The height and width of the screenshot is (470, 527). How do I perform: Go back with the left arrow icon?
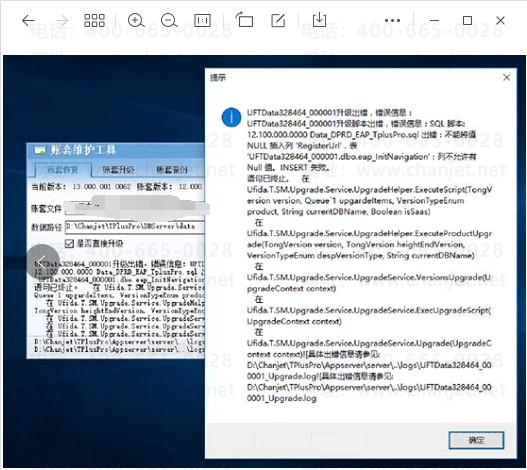28,21
